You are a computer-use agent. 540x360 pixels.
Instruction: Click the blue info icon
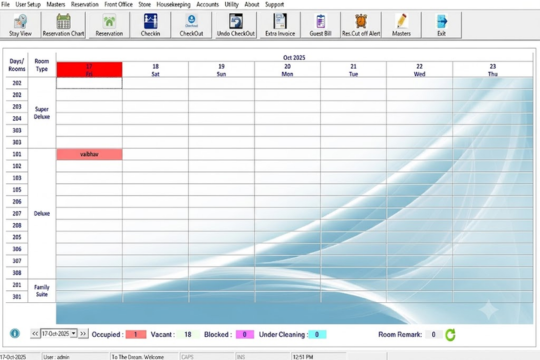click(x=15, y=333)
